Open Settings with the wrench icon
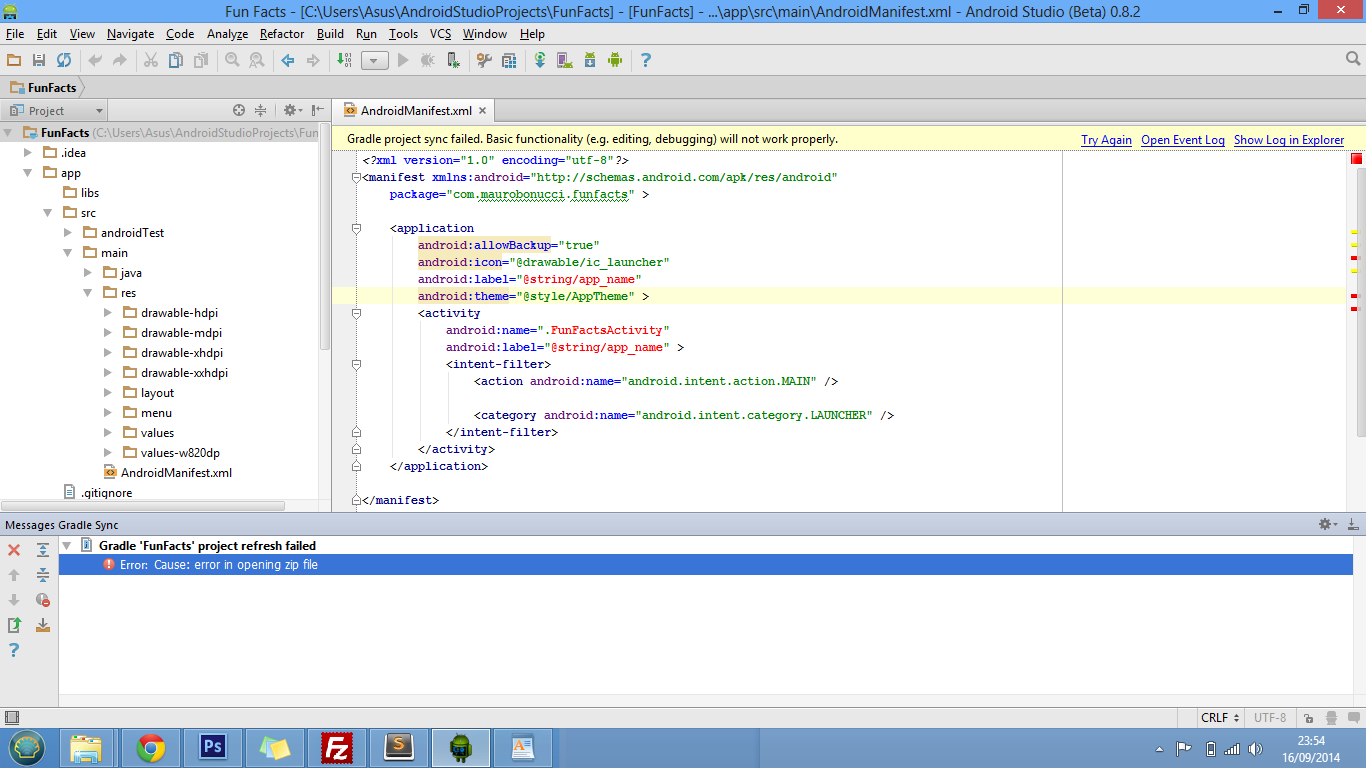 pos(484,60)
